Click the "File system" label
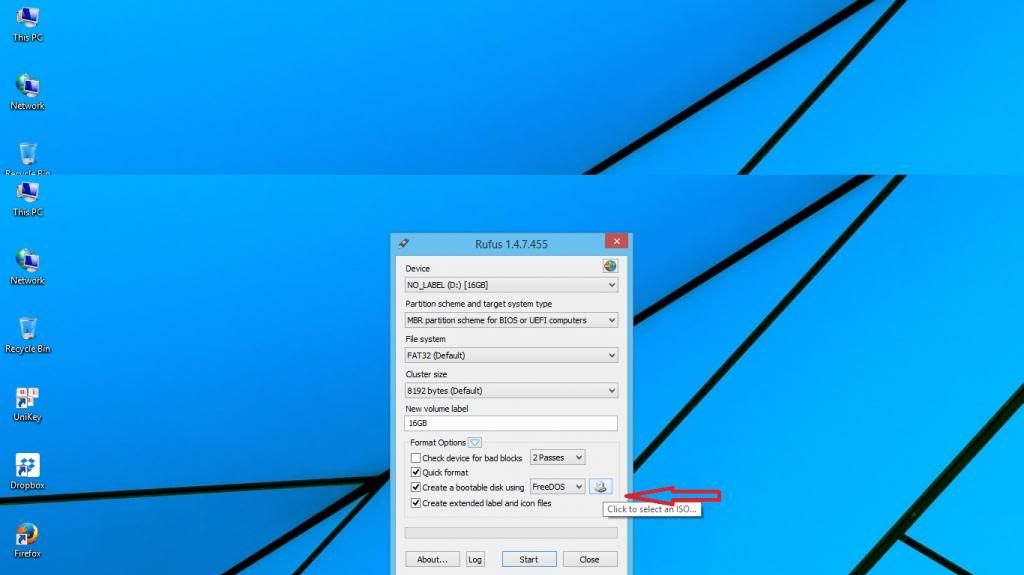Screen dimensions: 1024x575 tap(425, 339)
